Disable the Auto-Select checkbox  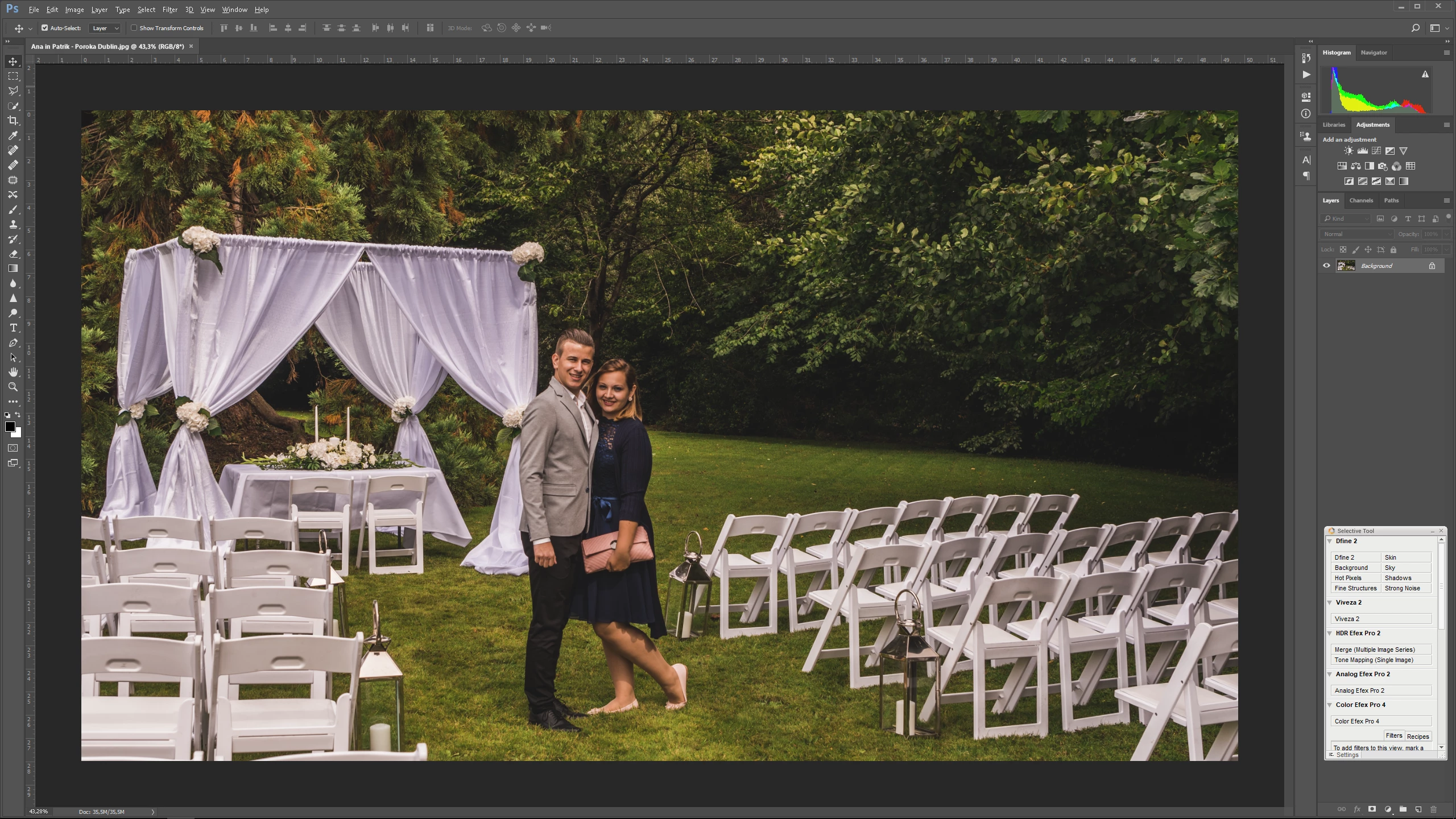(45, 28)
